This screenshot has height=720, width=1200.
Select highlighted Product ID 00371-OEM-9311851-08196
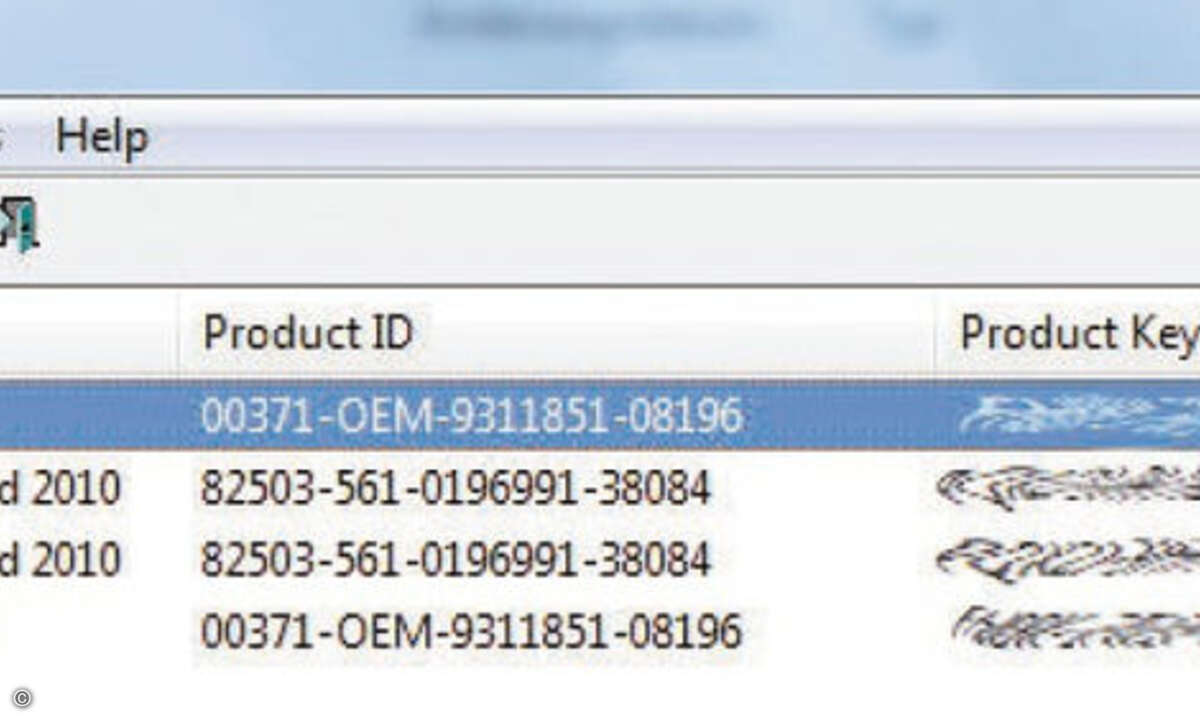pos(472,415)
